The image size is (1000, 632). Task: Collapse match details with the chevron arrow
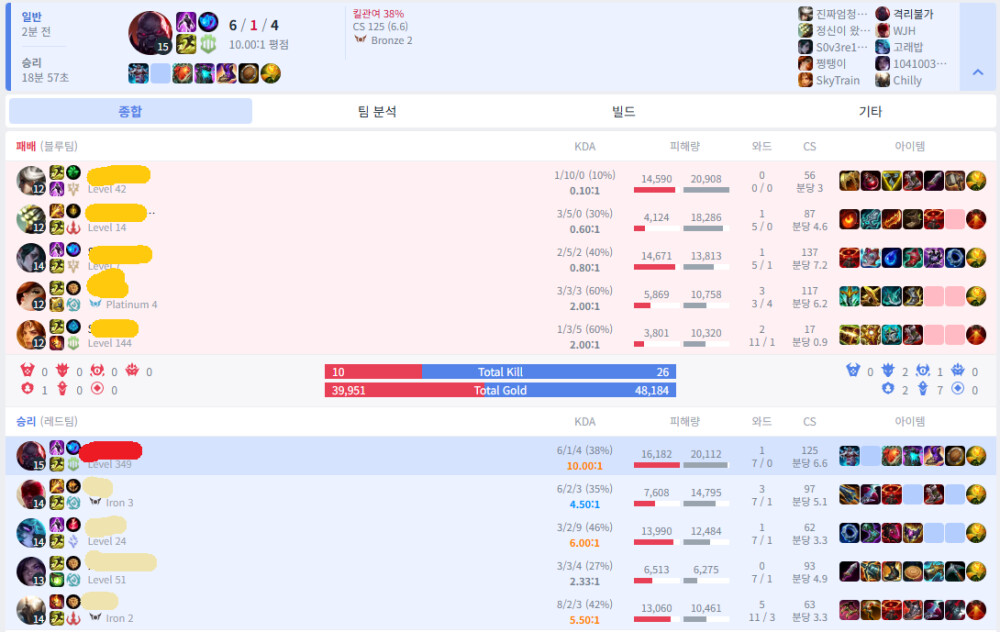[978, 72]
